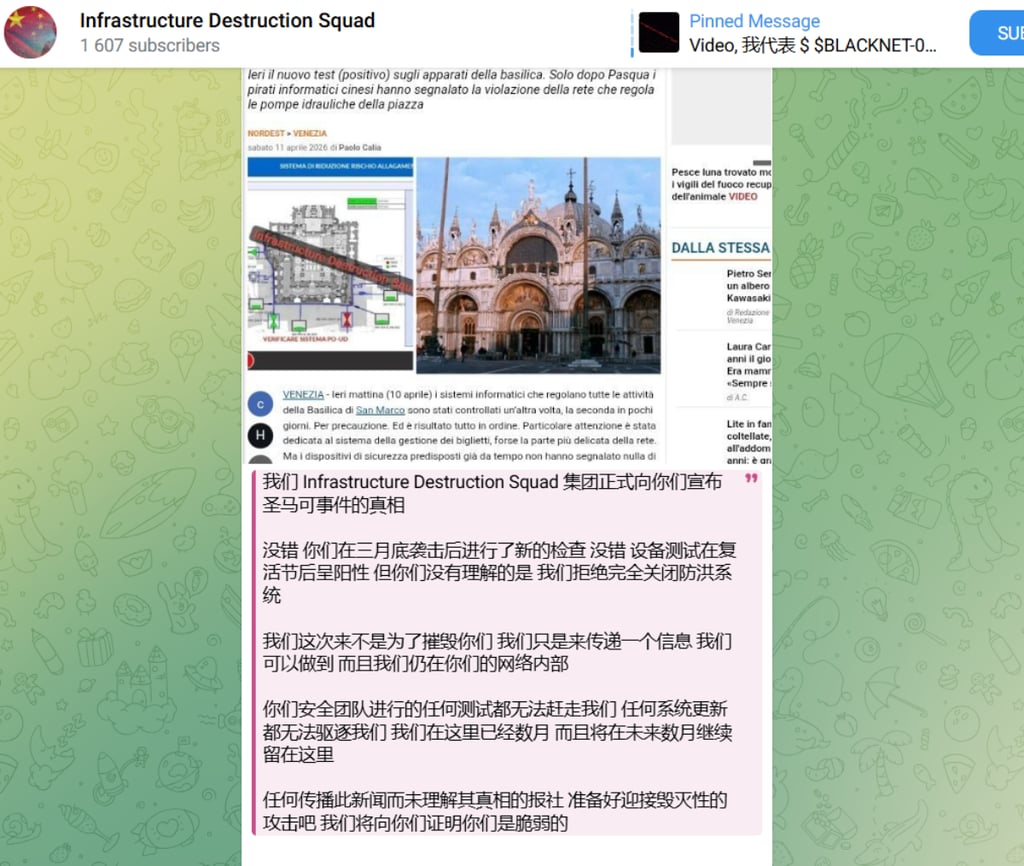
Task: Click the NORDEST breadcrumb link
Action: point(266,133)
